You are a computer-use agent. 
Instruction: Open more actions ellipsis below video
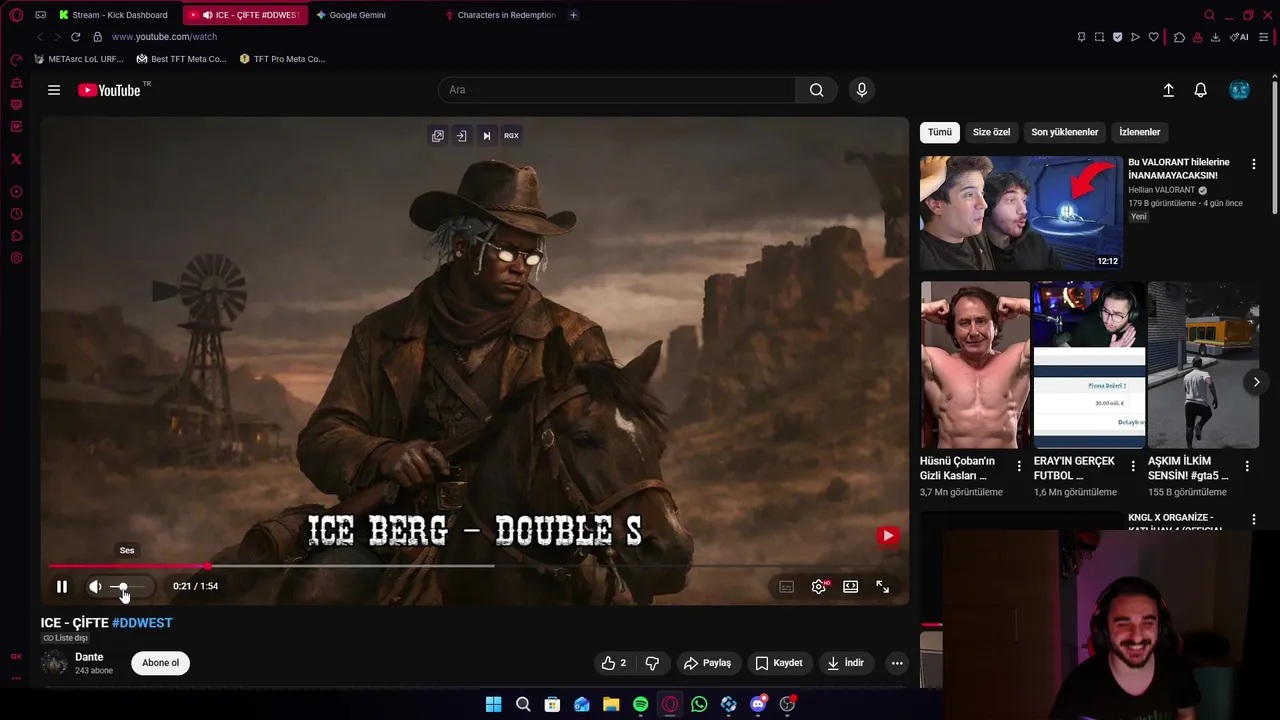tap(897, 663)
